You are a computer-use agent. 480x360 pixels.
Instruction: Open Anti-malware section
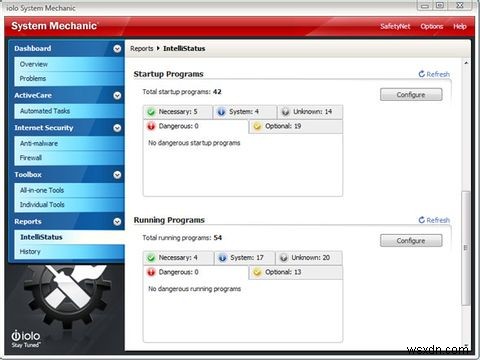click(x=69, y=143)
